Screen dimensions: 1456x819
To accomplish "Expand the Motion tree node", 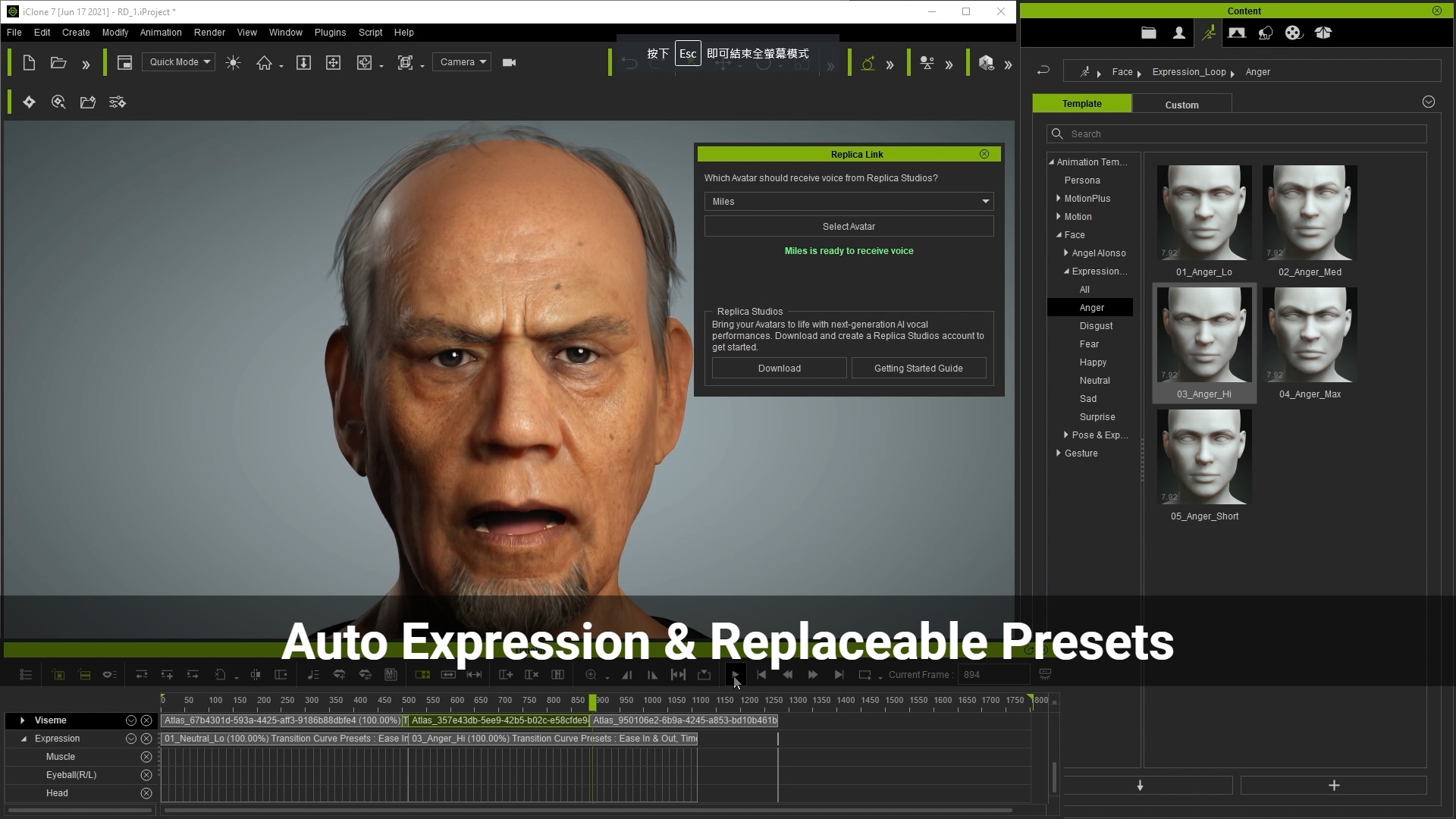I will click(x=1059, y=217).
